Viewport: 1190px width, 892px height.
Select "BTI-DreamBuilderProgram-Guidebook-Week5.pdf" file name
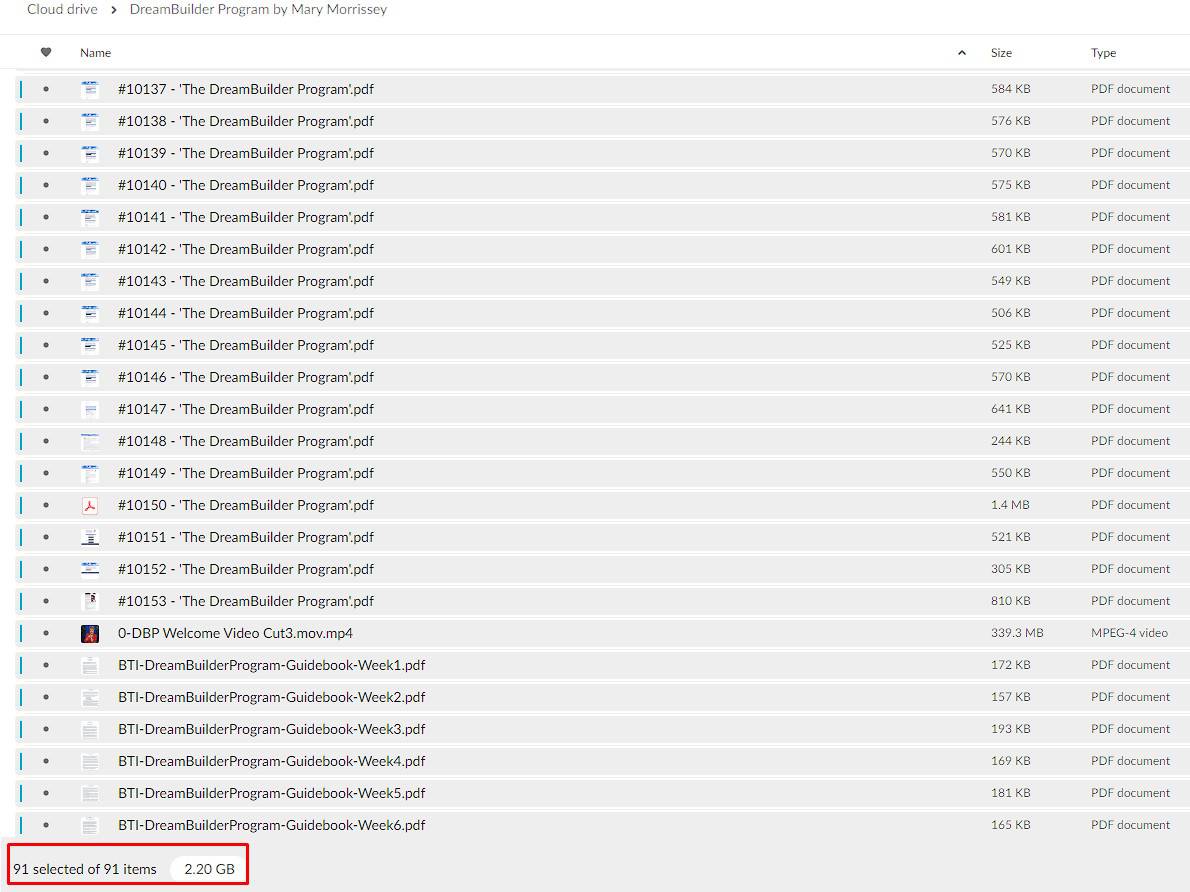pos(272,793)
